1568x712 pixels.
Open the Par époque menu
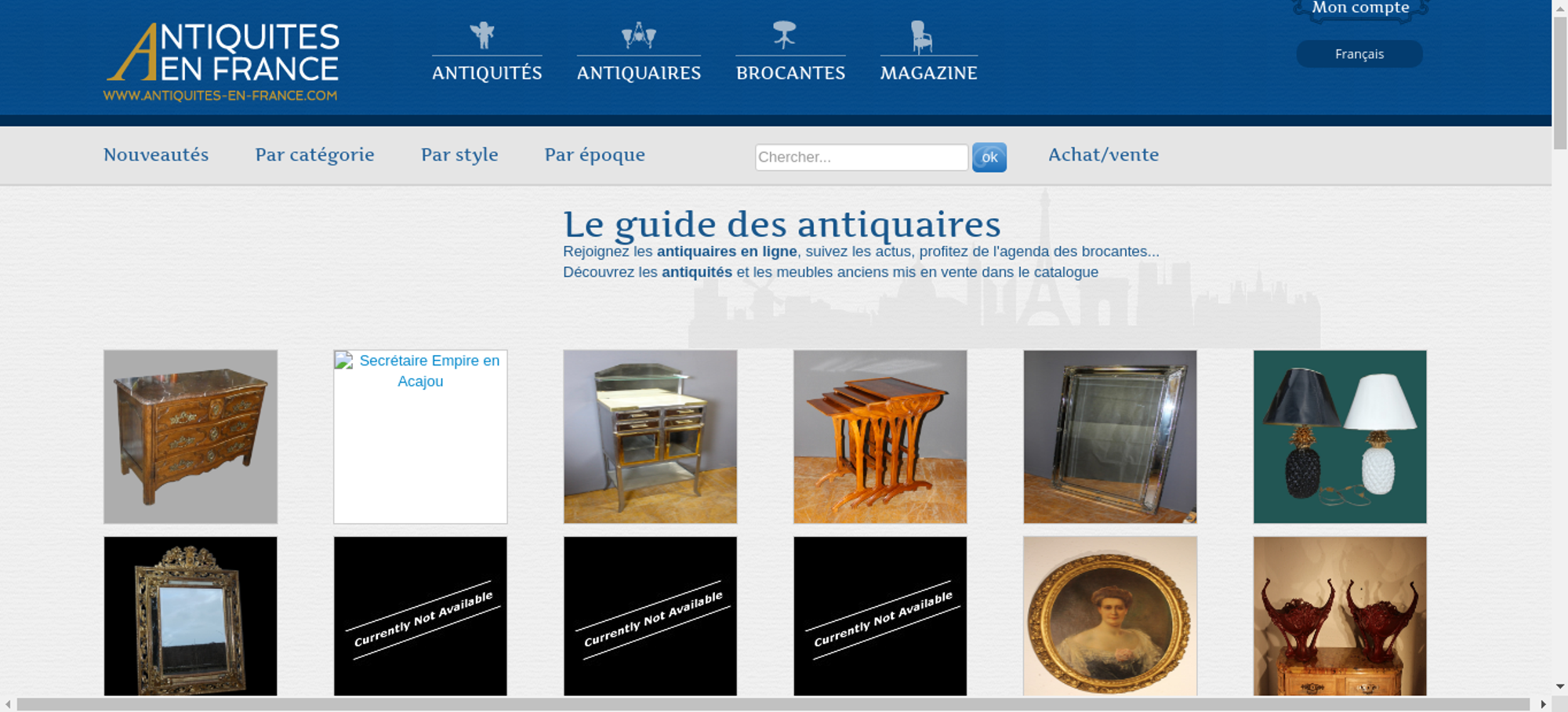[594, 154]
